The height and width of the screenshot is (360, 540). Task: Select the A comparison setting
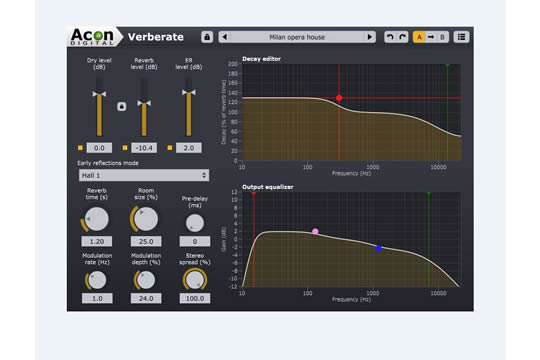coord(419,37)
